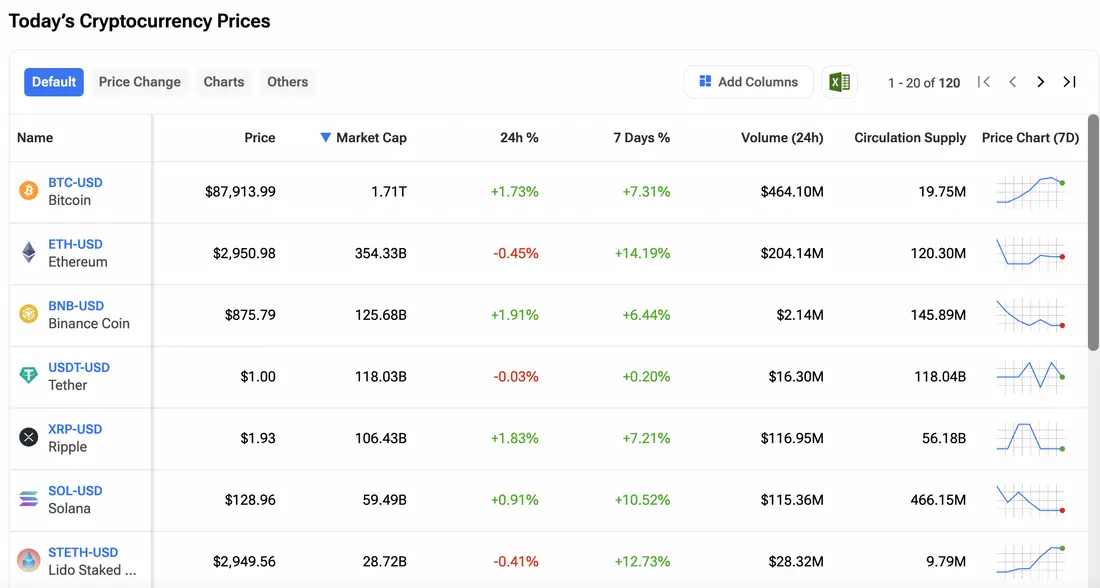The width and height of the screenshot is (1100, 588).
Task: Click Bitcoin's 7D price chart thumbnail
Action: (1030, 192)
